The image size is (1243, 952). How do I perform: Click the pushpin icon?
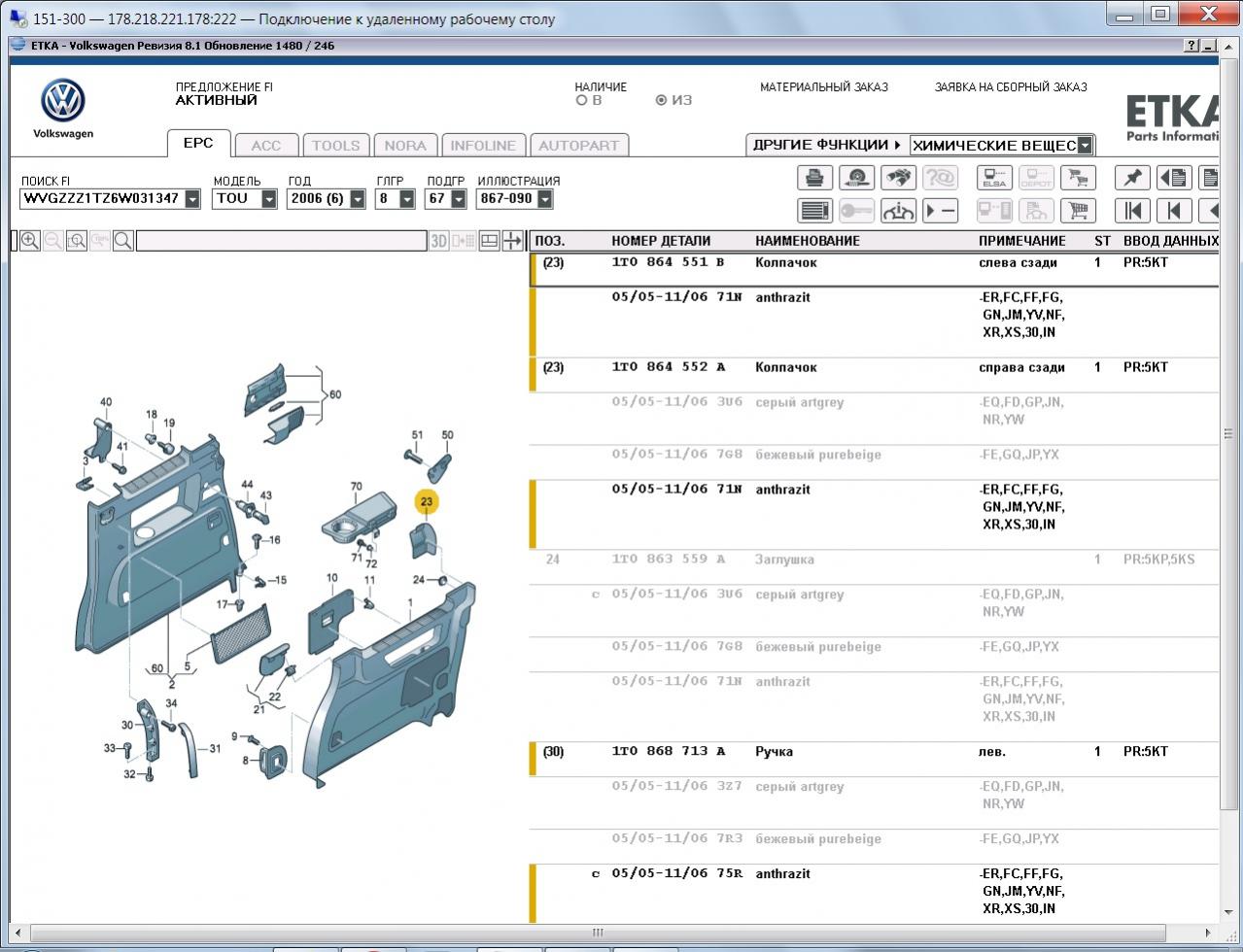pyautogui.click(x=1132, y=178)
